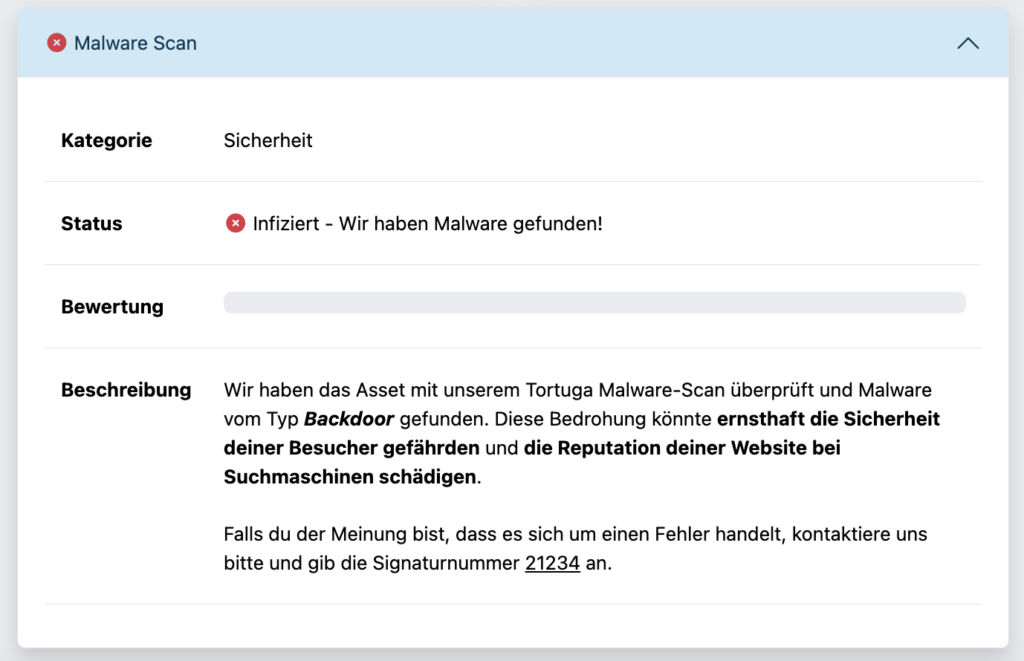Click the Sicherheit category value
Viewport: 1024px width, 661px height.
point(267,140)
